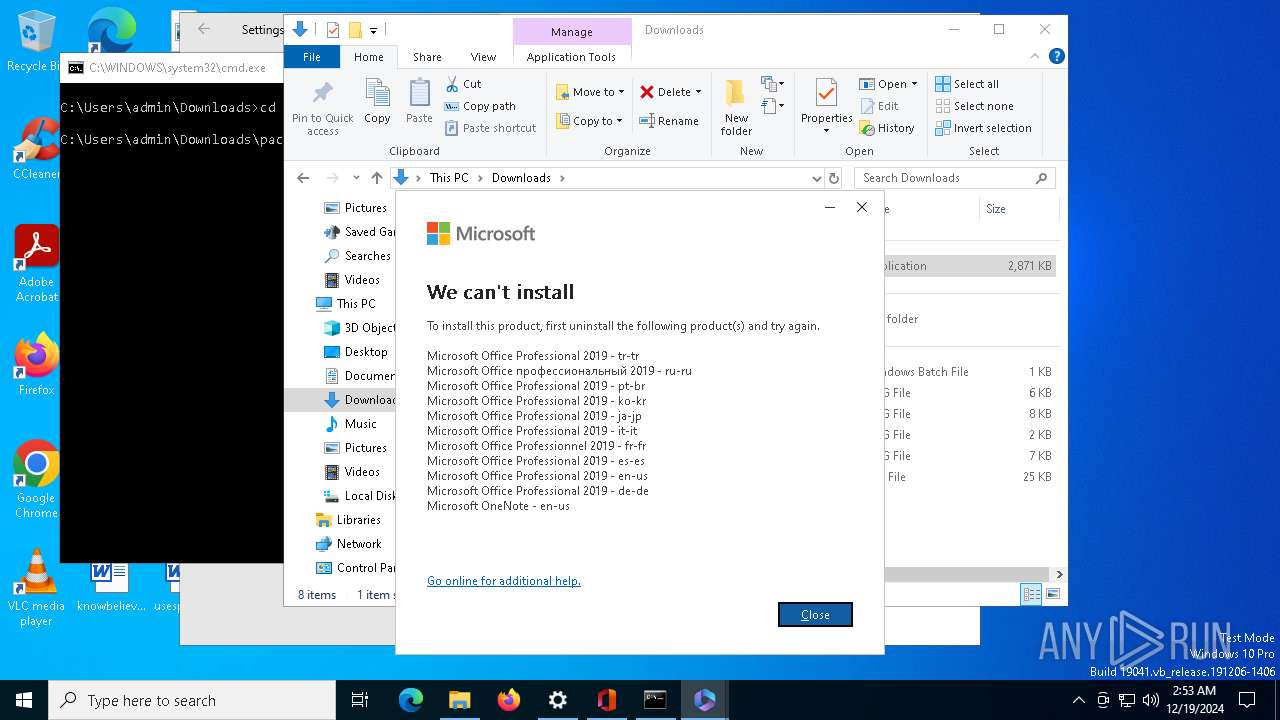Open recent locations dropdown chevron
The image size is (1280, 720).
coord(356,178)
